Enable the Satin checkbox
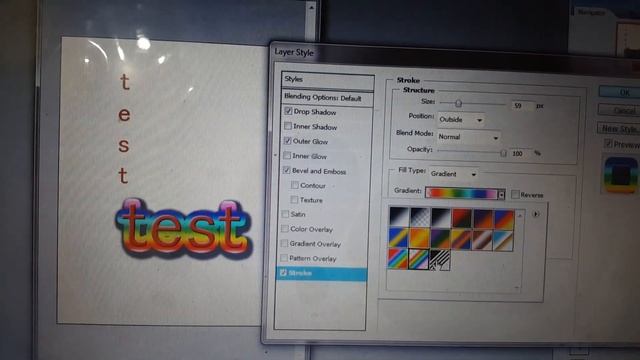This screenshot has height=360, width=640. point(285,214)
